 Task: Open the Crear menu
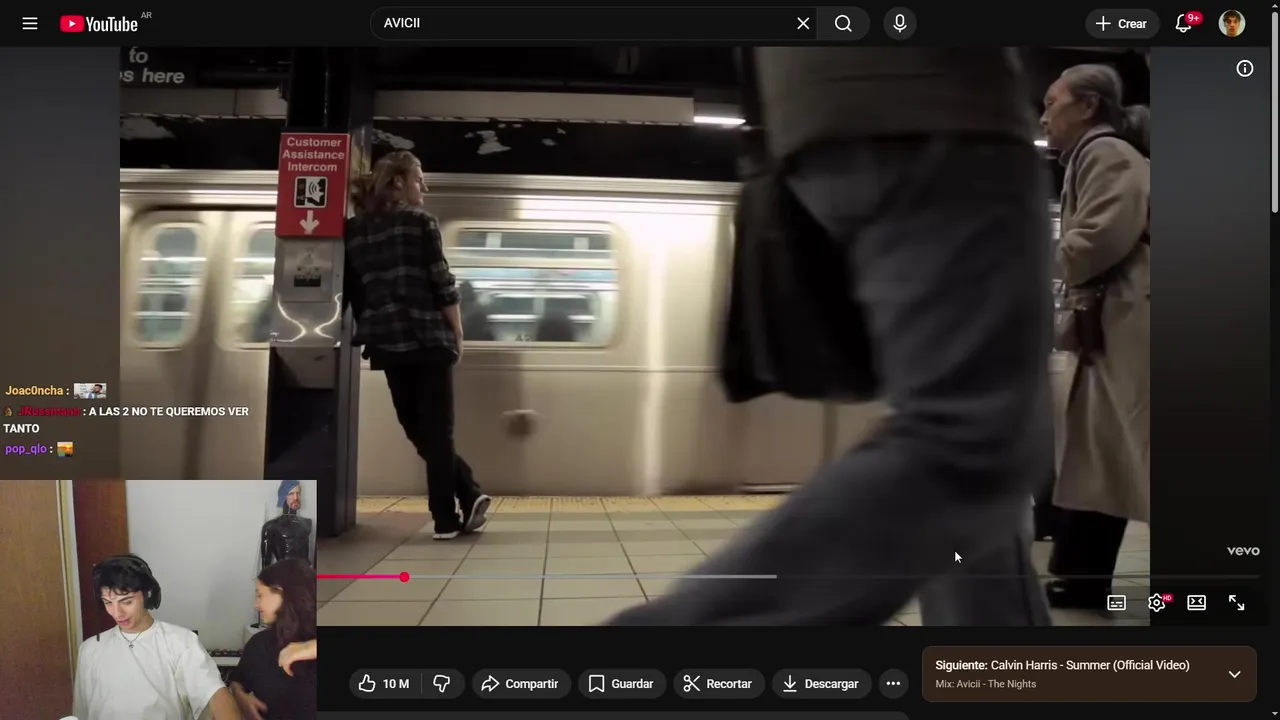pyautogui.click(x=1121, y=23)
